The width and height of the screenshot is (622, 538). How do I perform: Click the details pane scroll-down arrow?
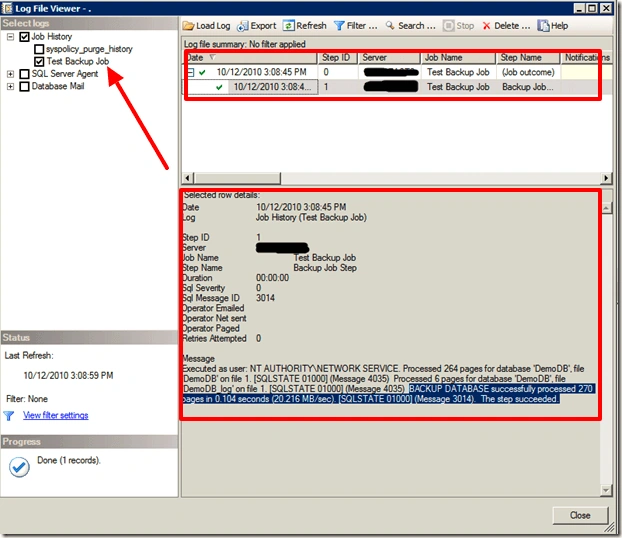tap(606, 491)
